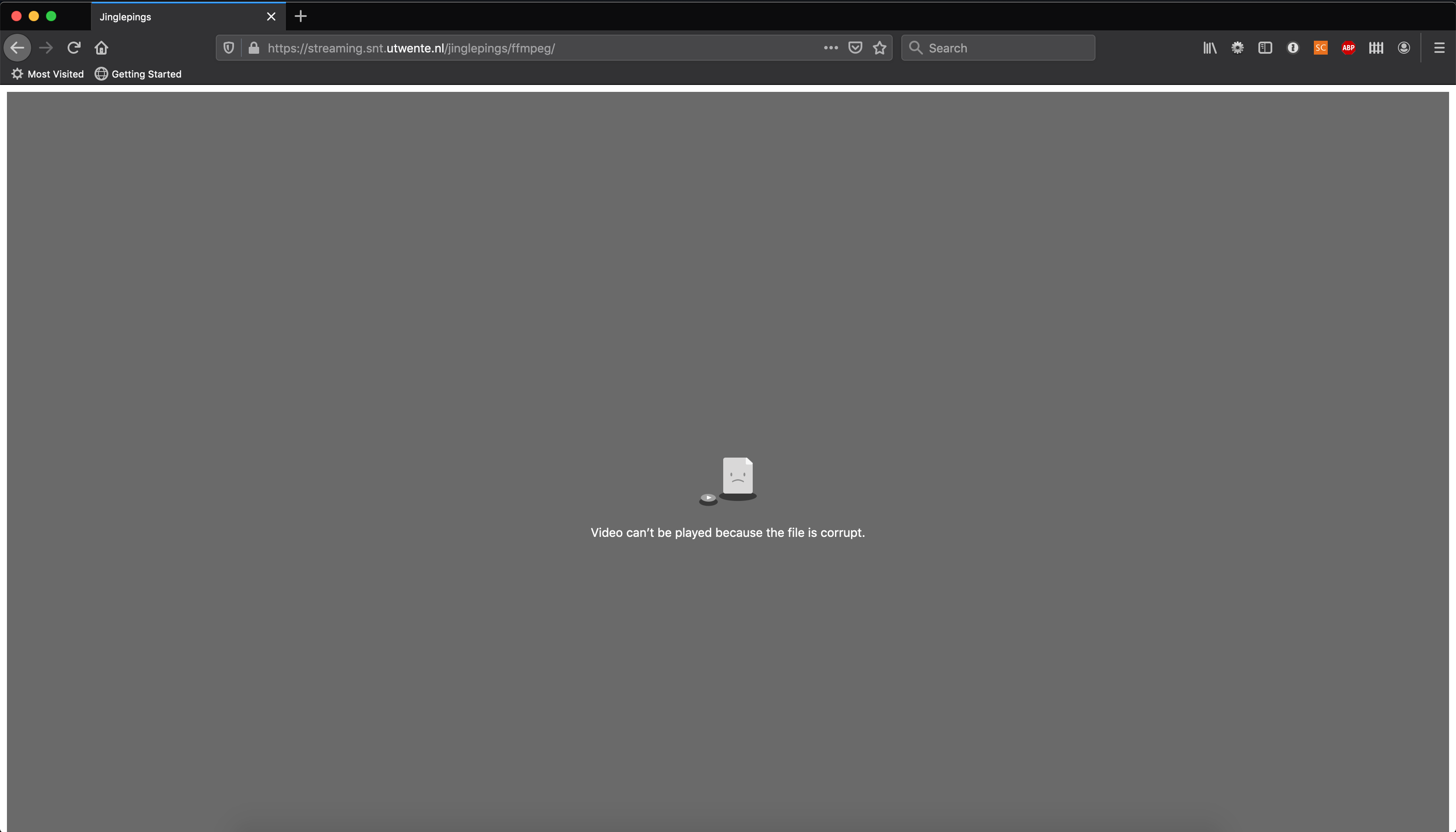Show site info via padlock icon
The image size is (1456, 832).
253,48
